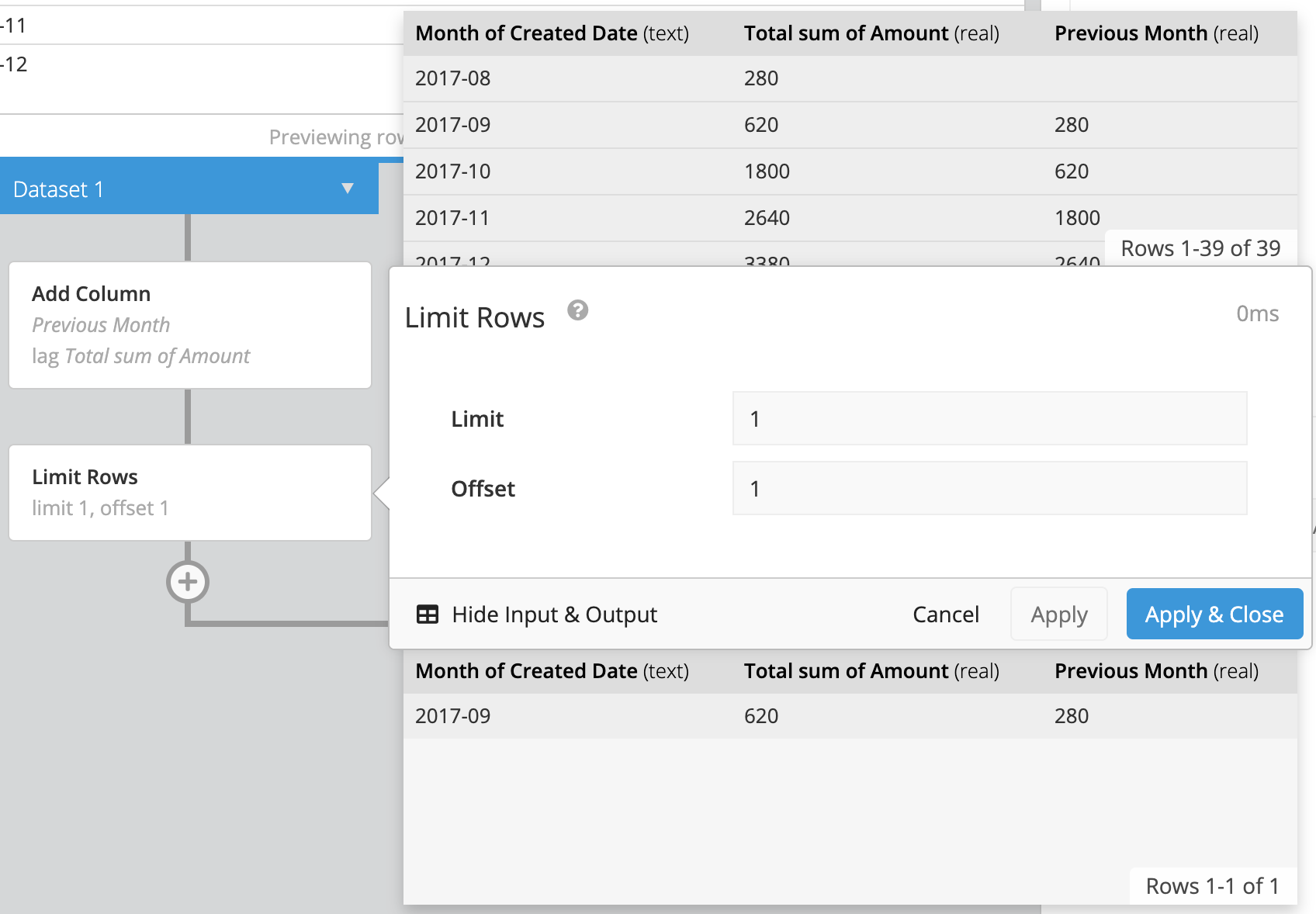This screenshot has height=914, width=1316.
Task: Select input cell 2017-10
Action: (x=452, y=171)
